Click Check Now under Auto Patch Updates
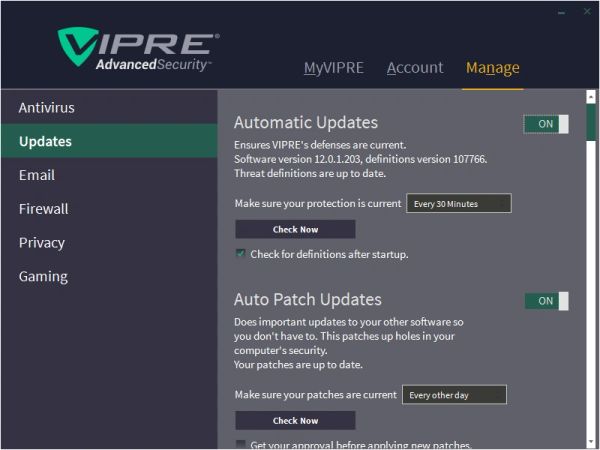The height and width of the screenshot is (450, 600). (x=295, y=421)
